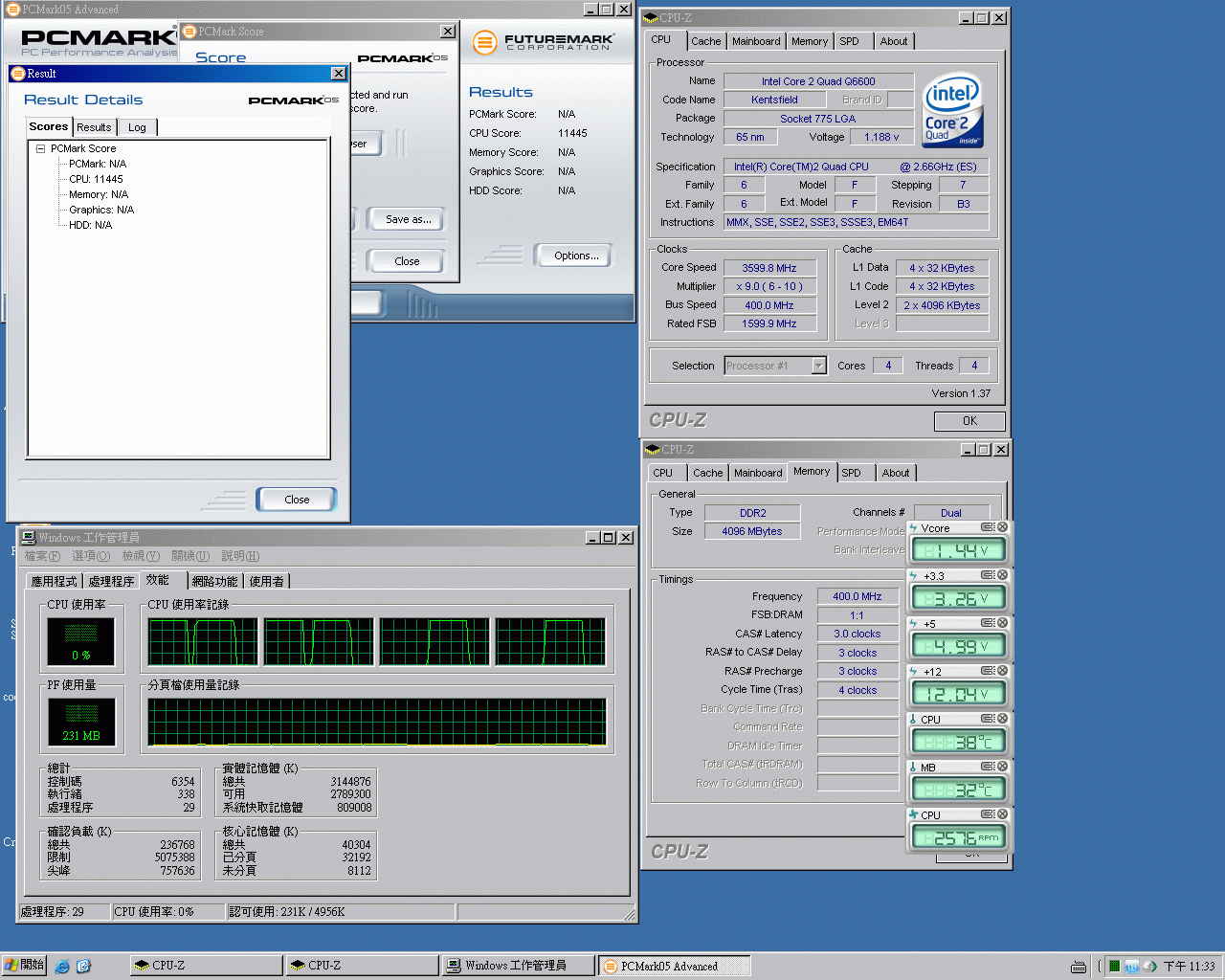Switch to PCMark05 Advanced taskbar button
Viewport: 1225px width, 980px height.
tap(674, 966)
